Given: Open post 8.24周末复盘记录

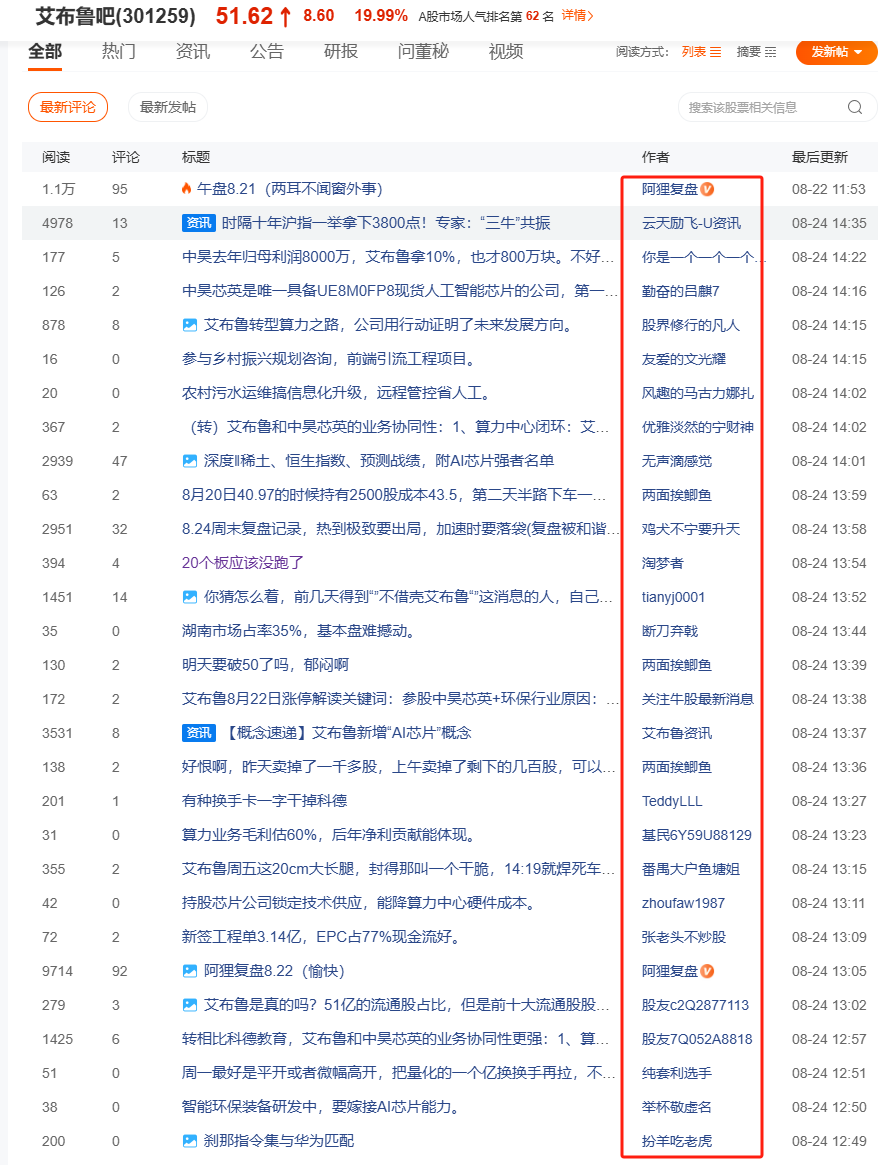Looking at the screenshot, I should [x=400, y=529].
